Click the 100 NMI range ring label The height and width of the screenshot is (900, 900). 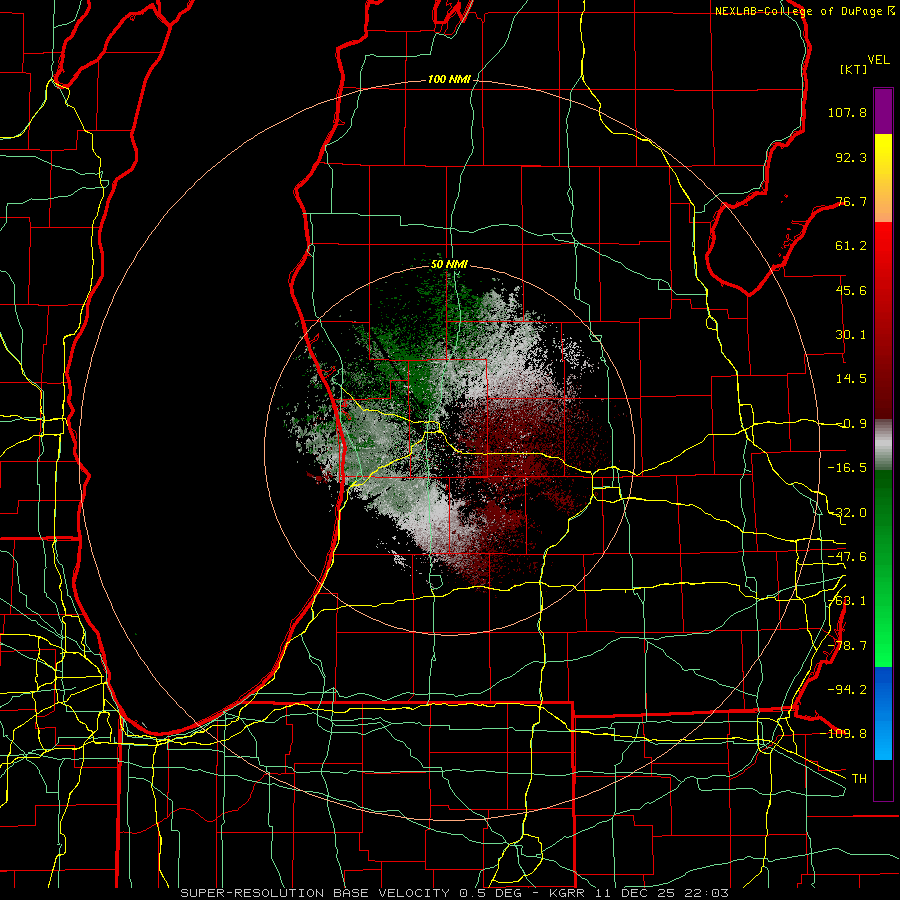(449, 79)
